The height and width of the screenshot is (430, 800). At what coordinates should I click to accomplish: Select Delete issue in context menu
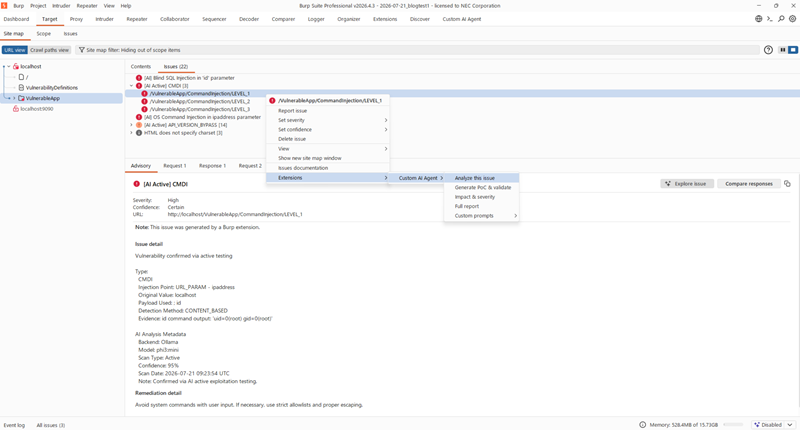(x=328, y=139)
